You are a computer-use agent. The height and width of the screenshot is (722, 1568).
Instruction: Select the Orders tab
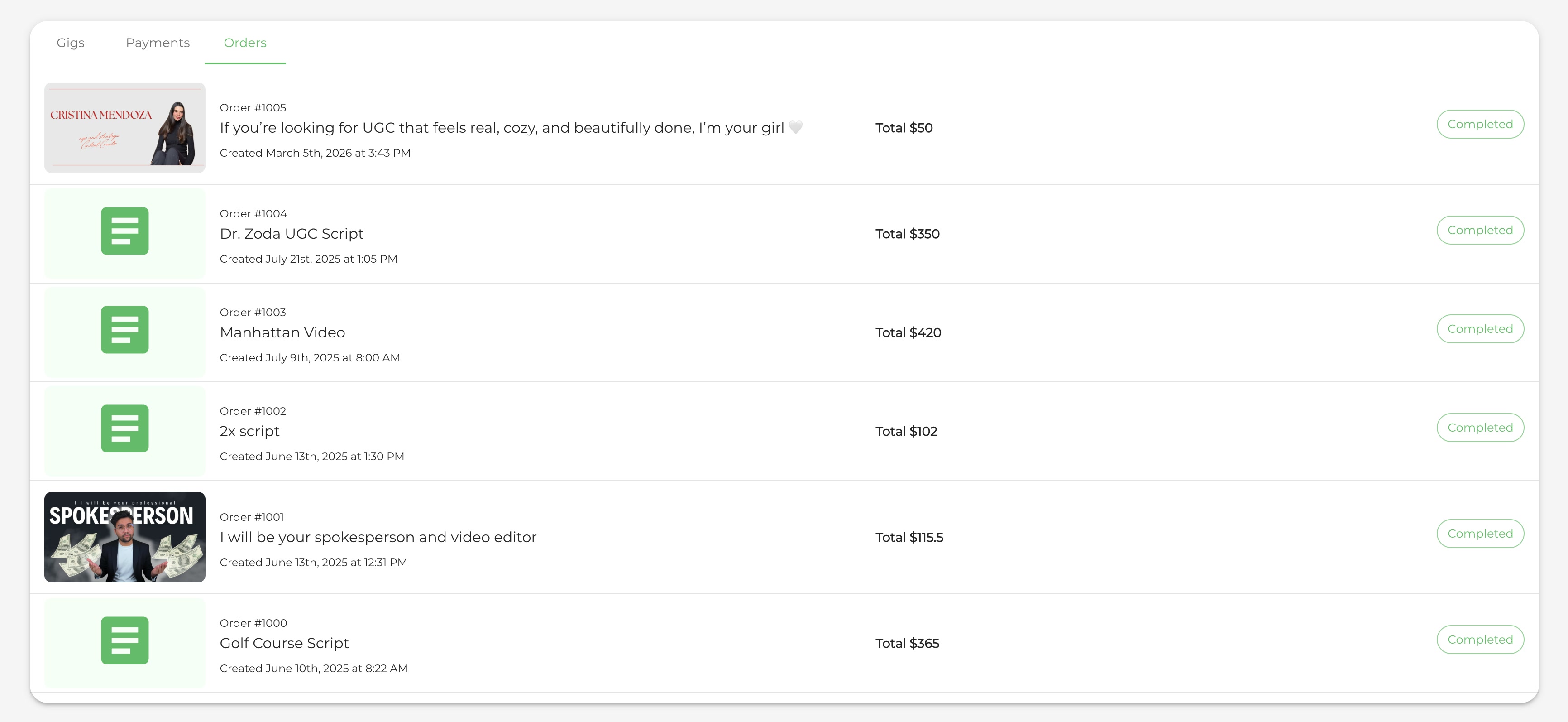[245, 43]
